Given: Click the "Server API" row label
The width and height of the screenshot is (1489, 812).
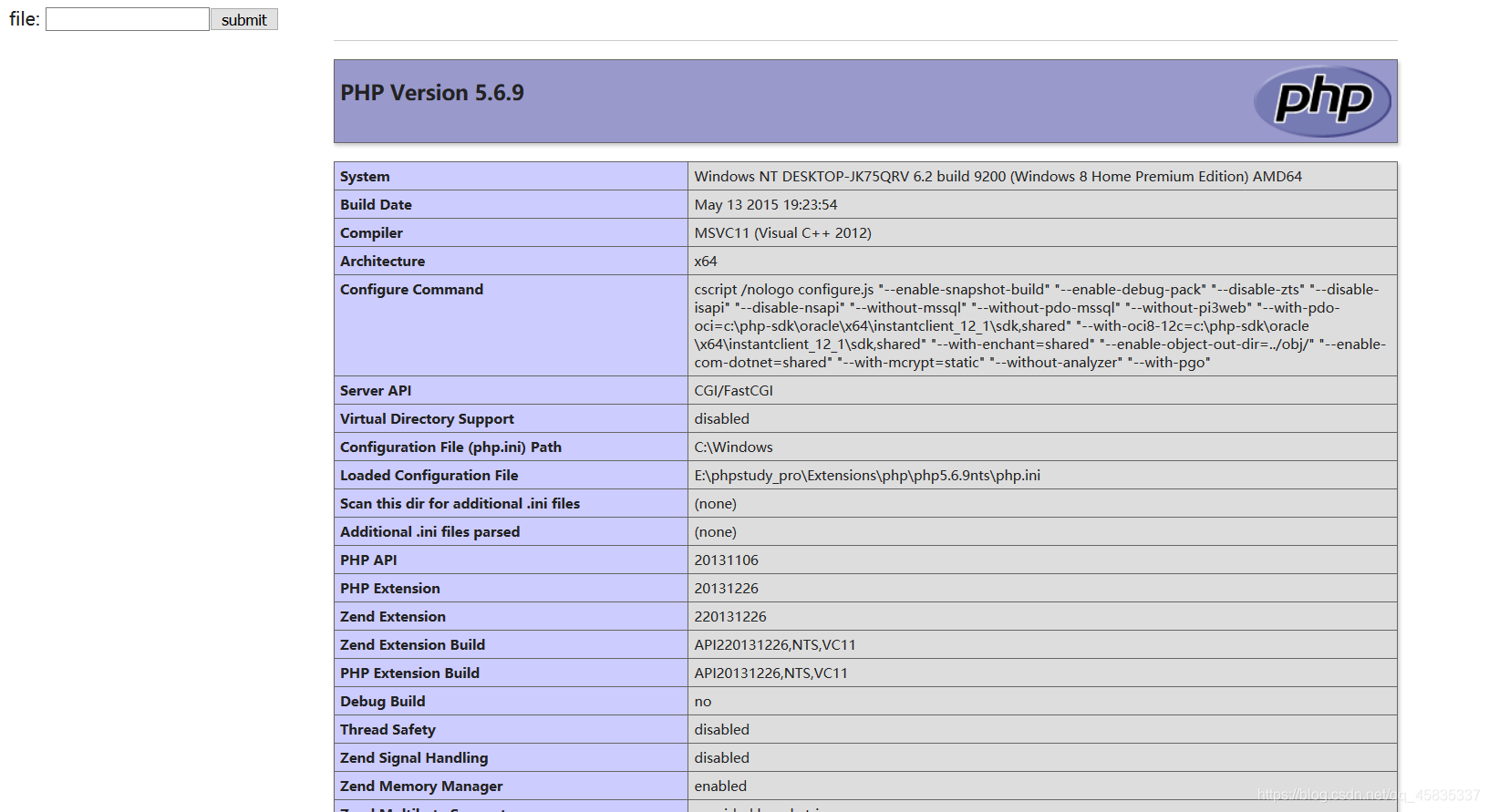Looking at the screenshot, I should [376, 391].
